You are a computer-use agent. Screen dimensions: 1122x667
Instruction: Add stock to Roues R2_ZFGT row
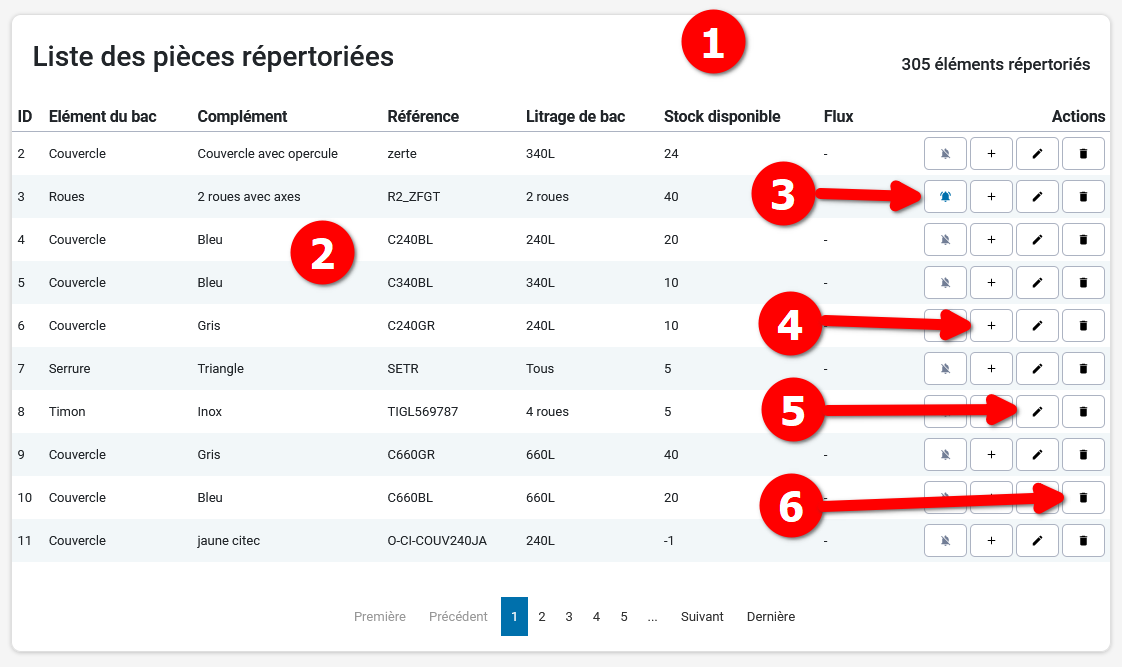click(991, 197)
